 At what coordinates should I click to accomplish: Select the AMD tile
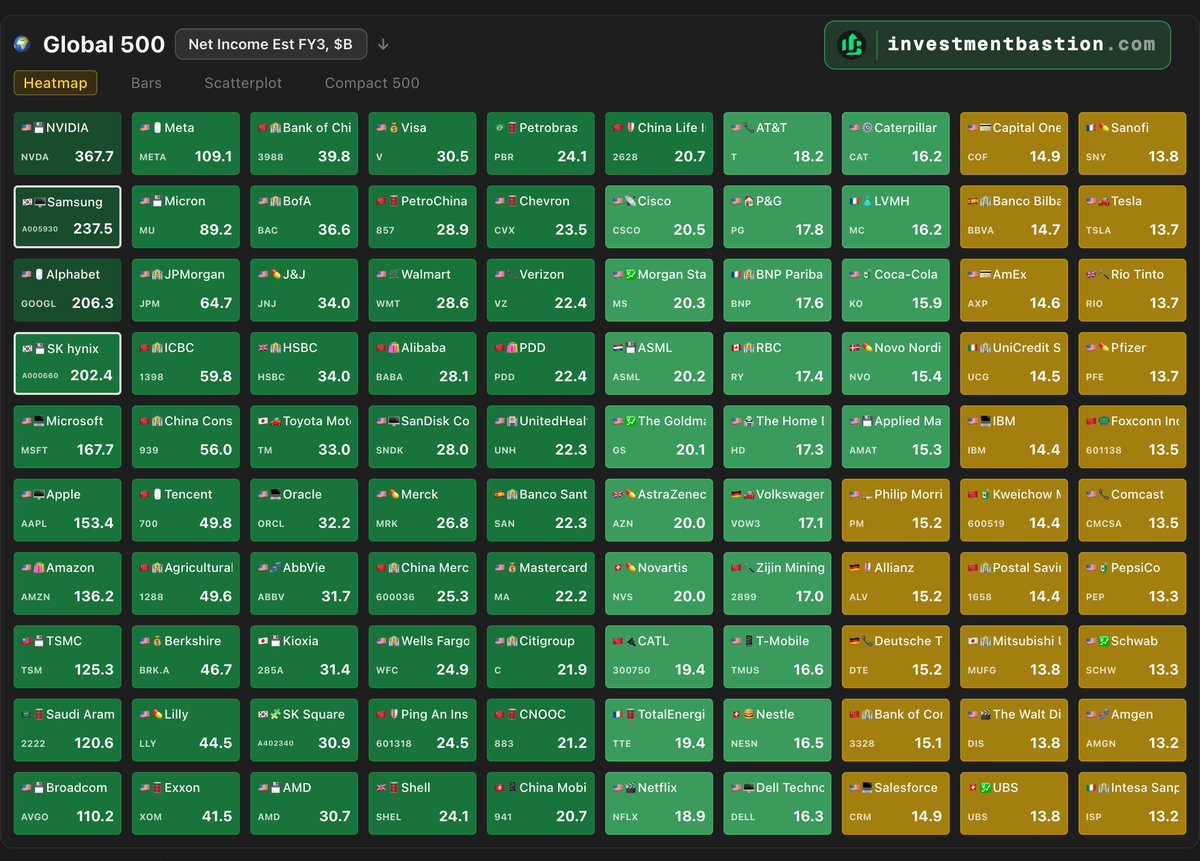[x=304, y=803]
